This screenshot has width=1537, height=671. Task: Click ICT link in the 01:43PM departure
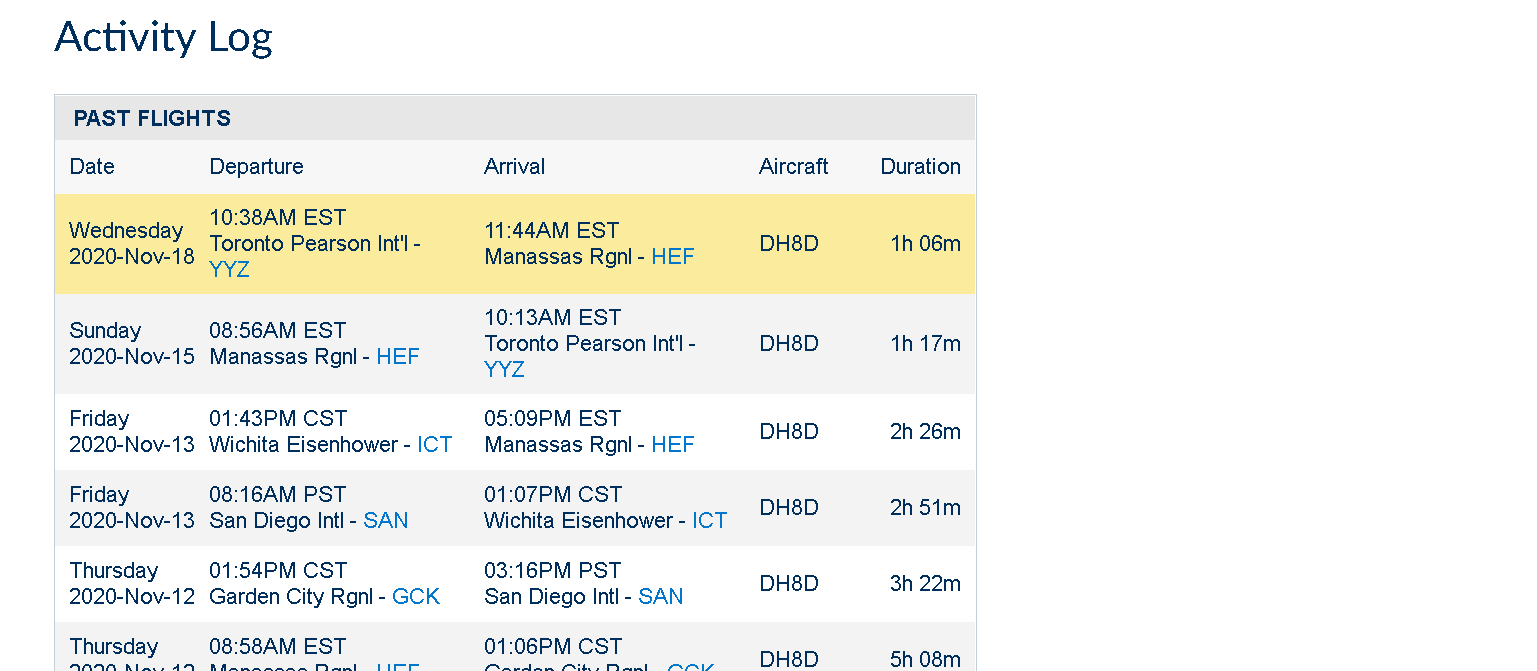434,445
